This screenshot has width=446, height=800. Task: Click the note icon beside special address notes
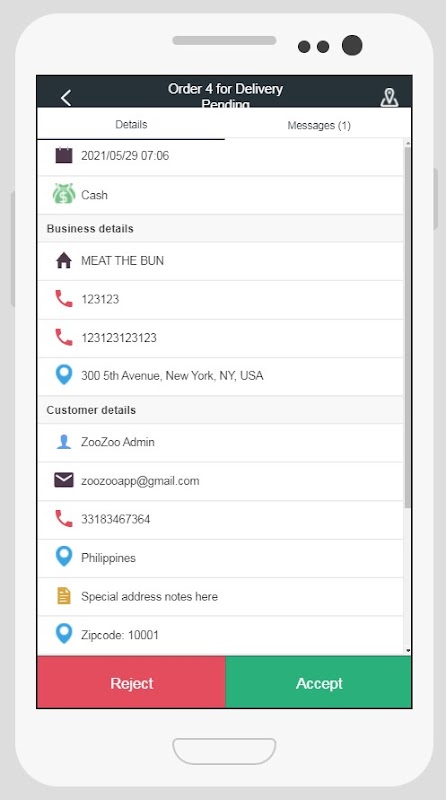click(64, 596)
